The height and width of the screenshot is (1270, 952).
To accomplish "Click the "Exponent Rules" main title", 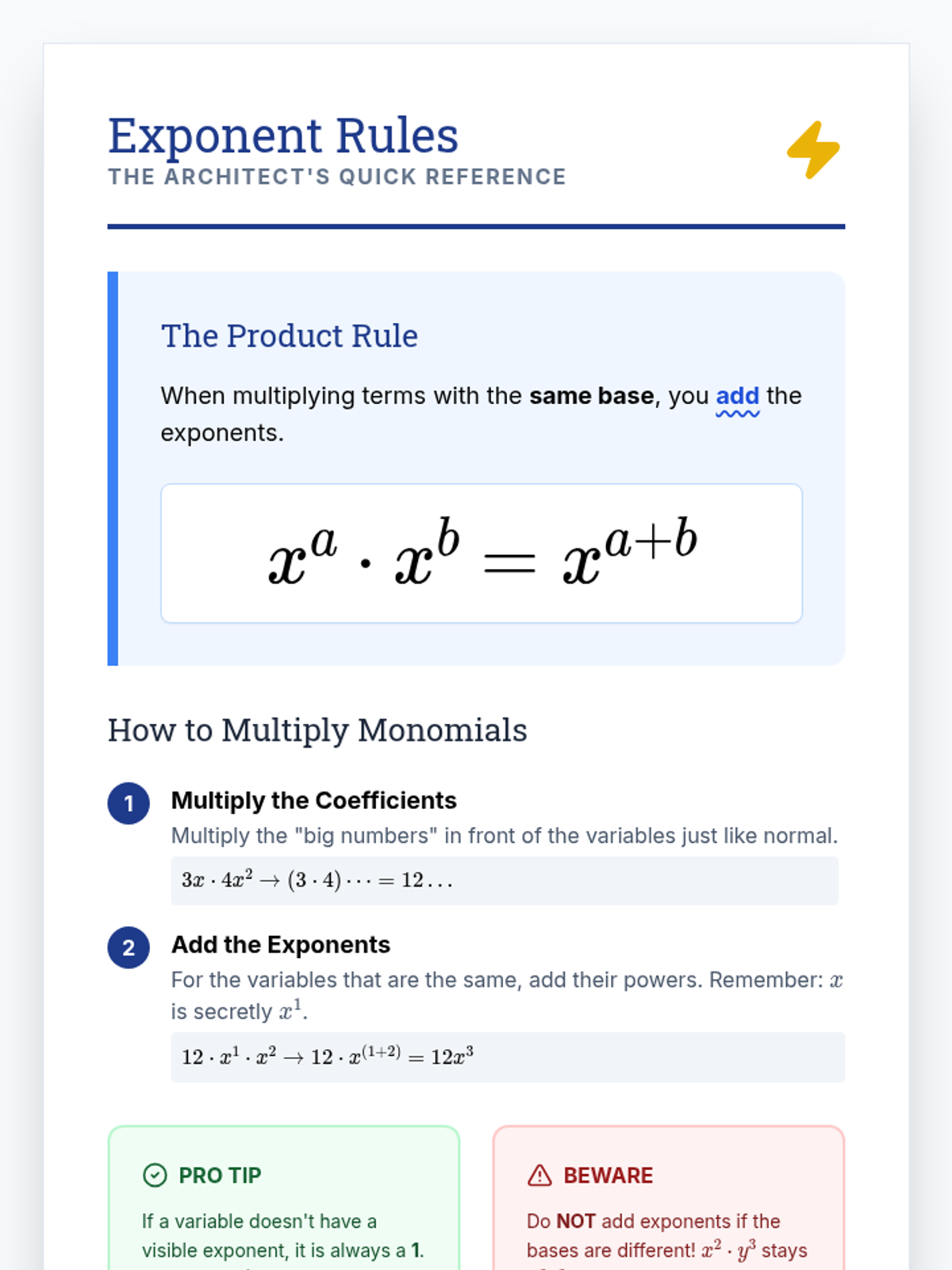I will point(283,136).
